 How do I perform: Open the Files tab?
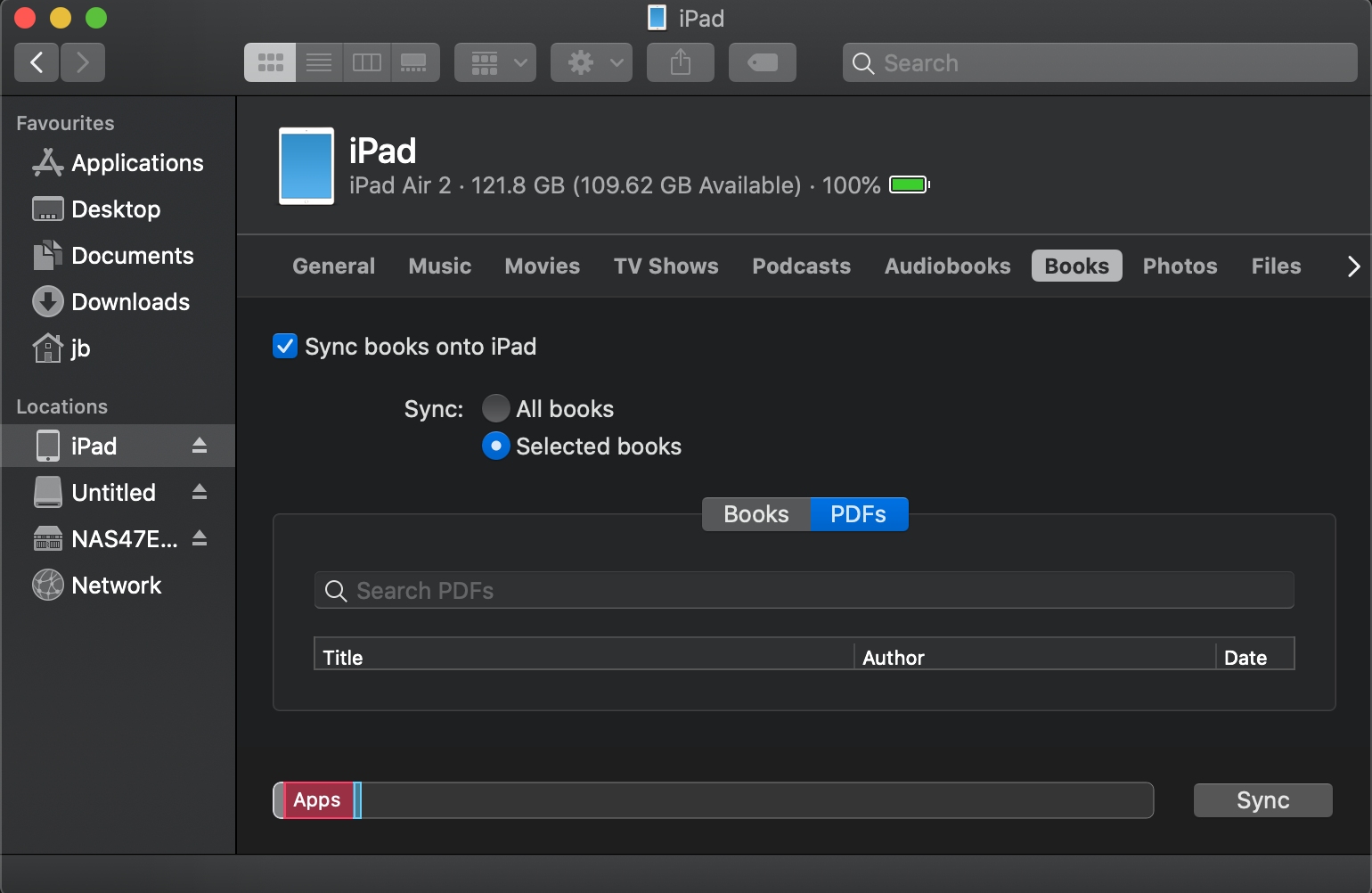[x=1277, y=266]
